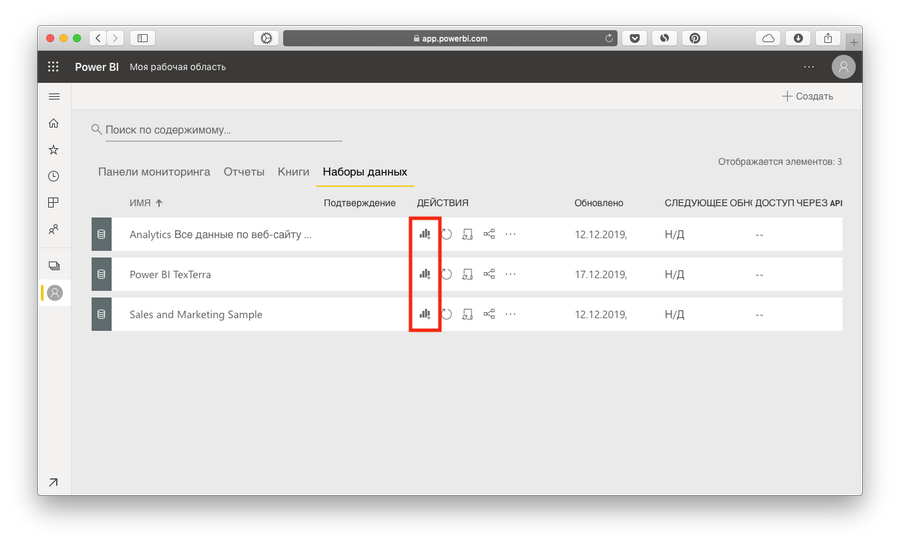
Task: Share related view of Power BI TexTerra
Action: tap(489, 274)
